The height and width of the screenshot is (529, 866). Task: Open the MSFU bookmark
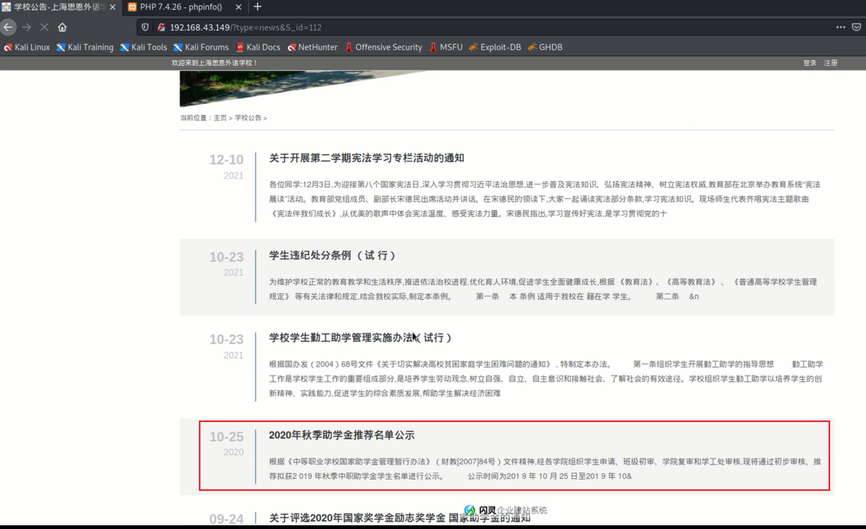(x=446, y=47)
